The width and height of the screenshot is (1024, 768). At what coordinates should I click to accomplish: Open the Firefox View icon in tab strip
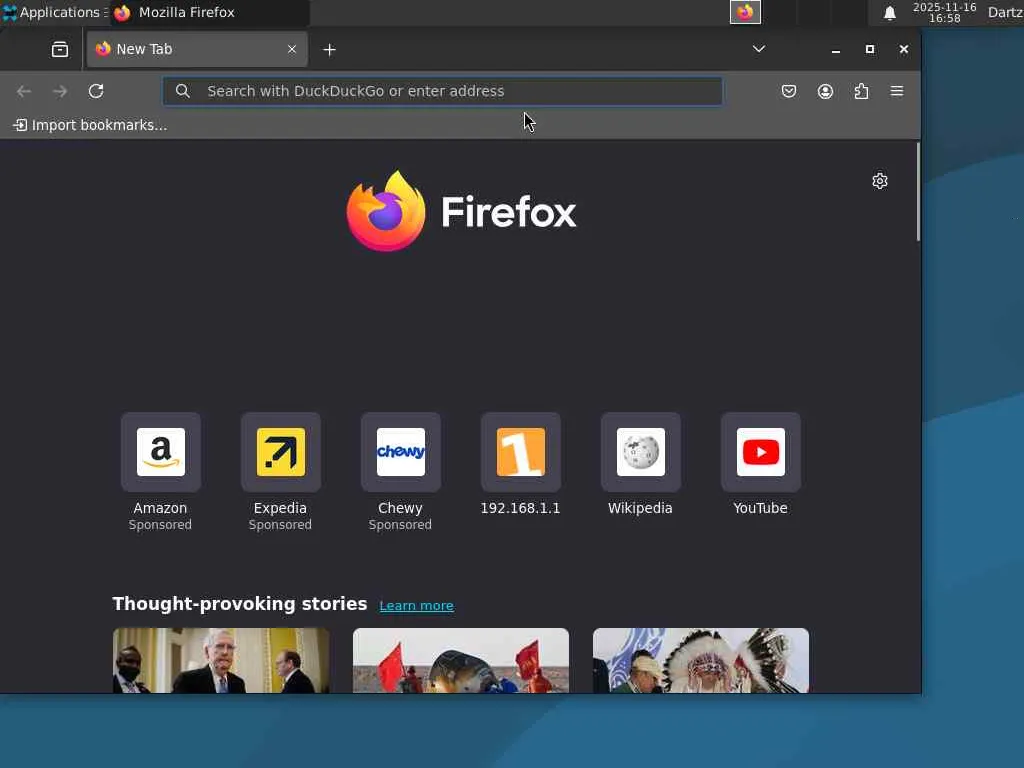coord(59,50)
